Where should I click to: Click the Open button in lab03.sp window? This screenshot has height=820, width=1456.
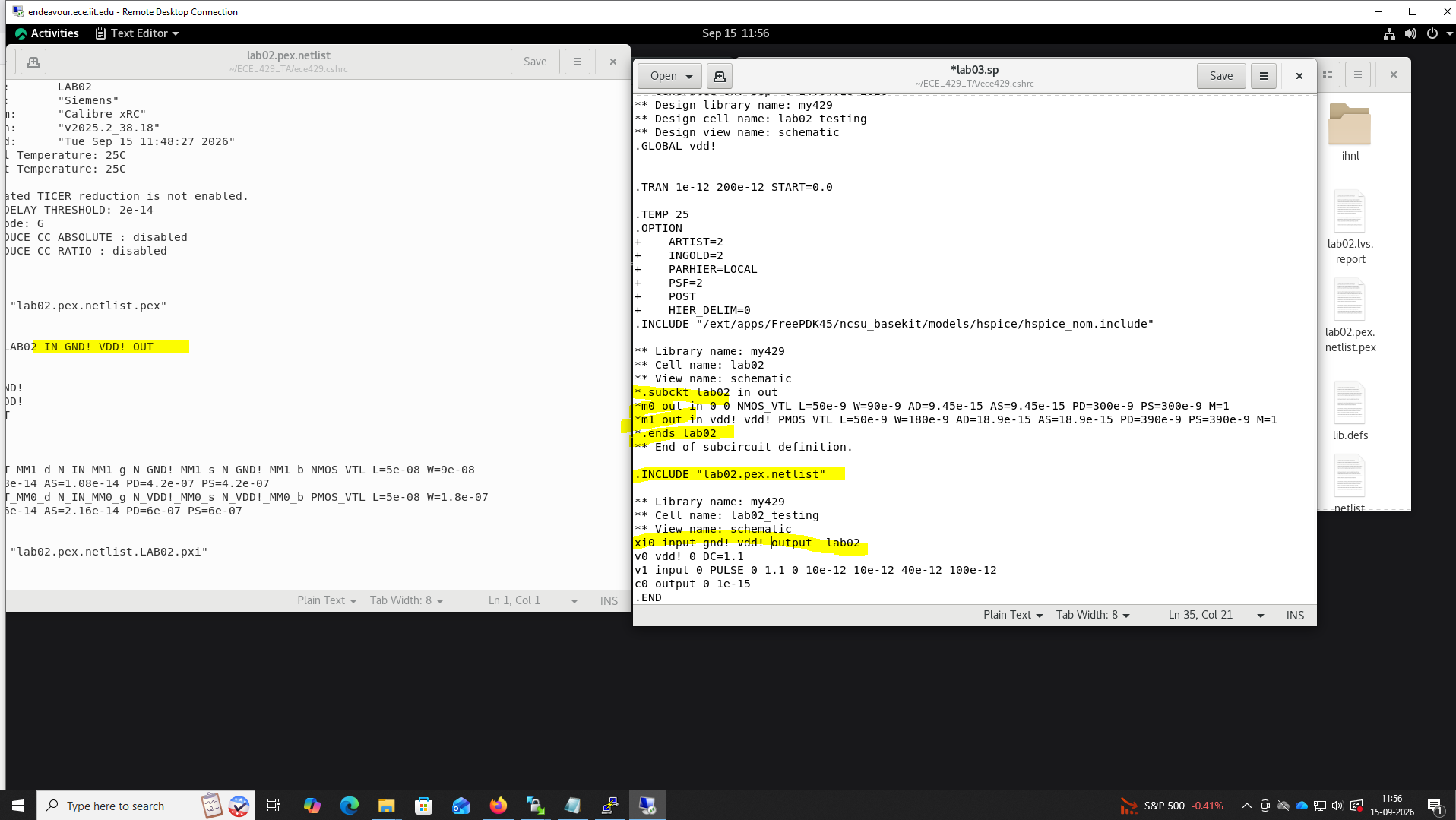663,76
